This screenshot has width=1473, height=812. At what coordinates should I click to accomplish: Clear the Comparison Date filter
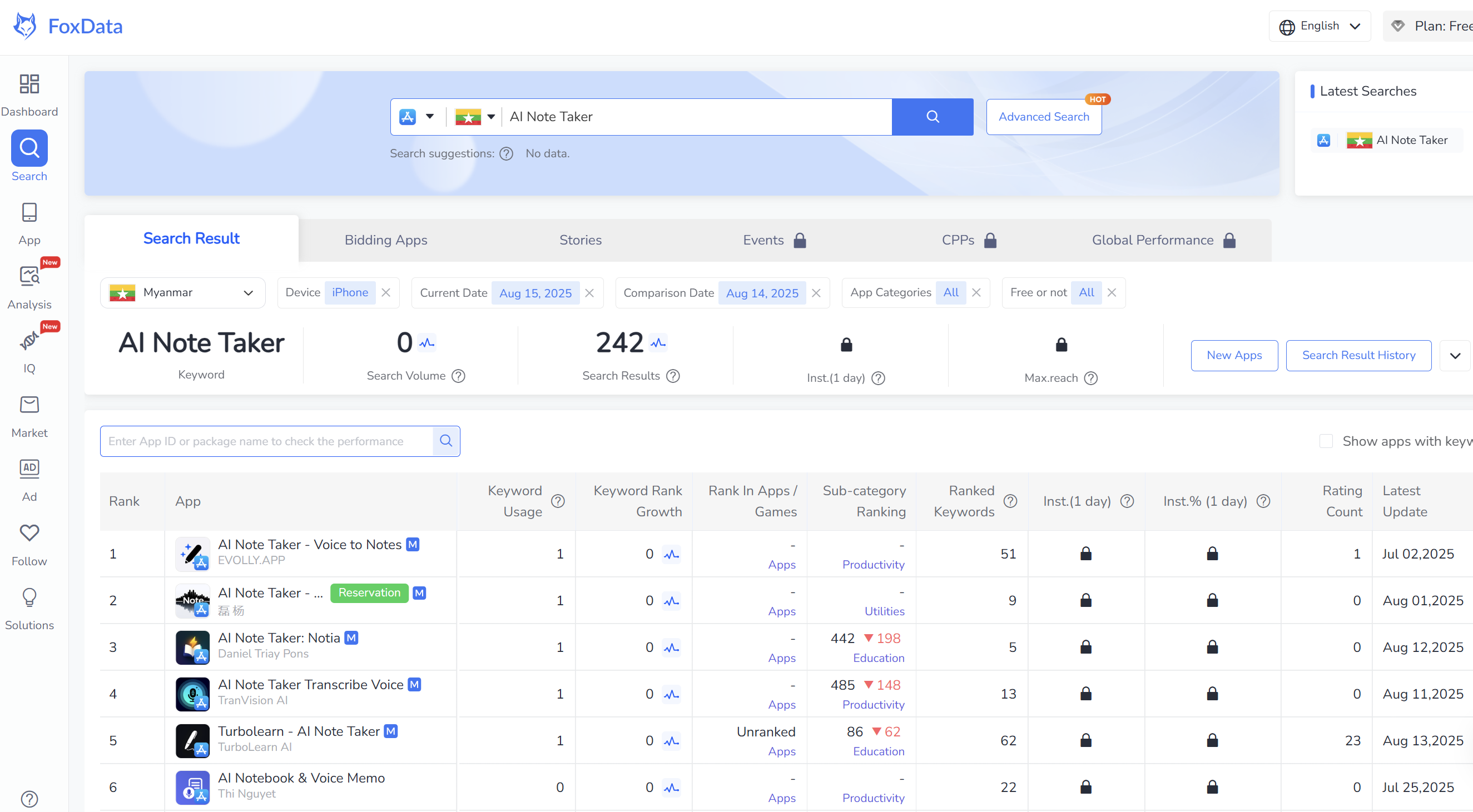[x=816, y=292]
